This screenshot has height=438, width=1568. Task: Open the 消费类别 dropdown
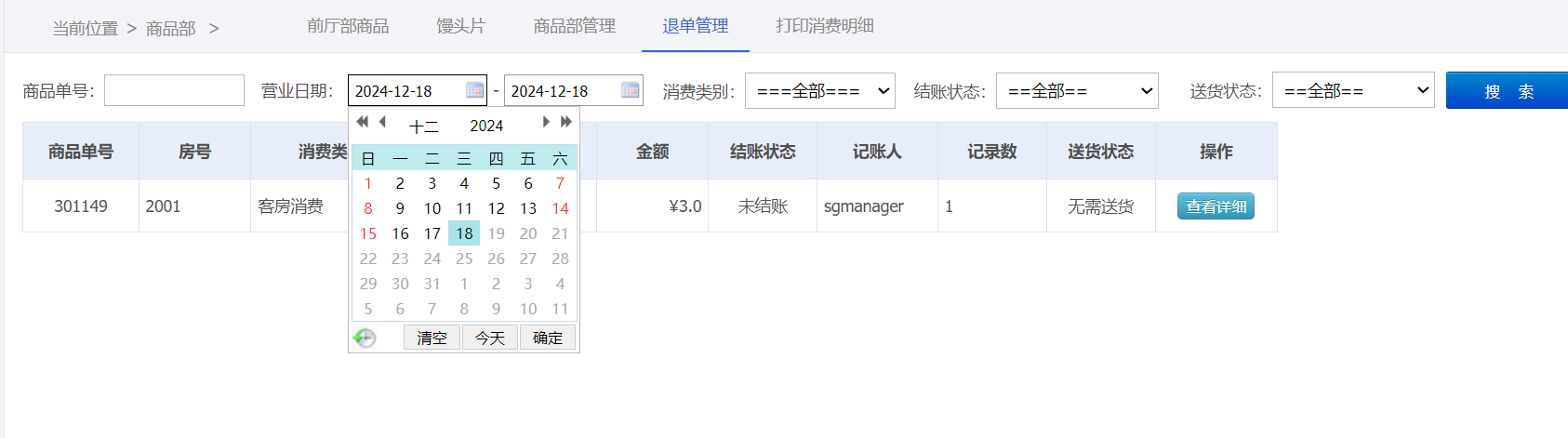[819, 90]
